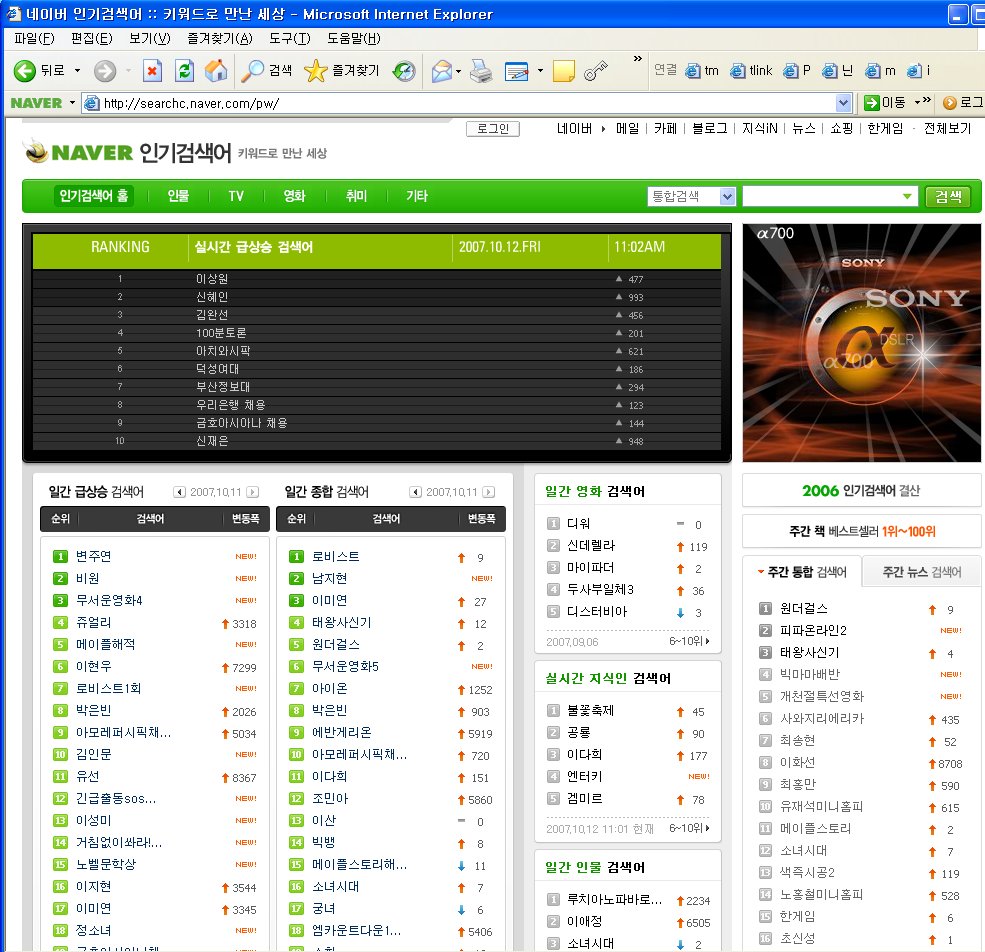The width and height of the screenshot is (985, 952).
Task: Click the green 검색 search button
Action: (948, 196)
